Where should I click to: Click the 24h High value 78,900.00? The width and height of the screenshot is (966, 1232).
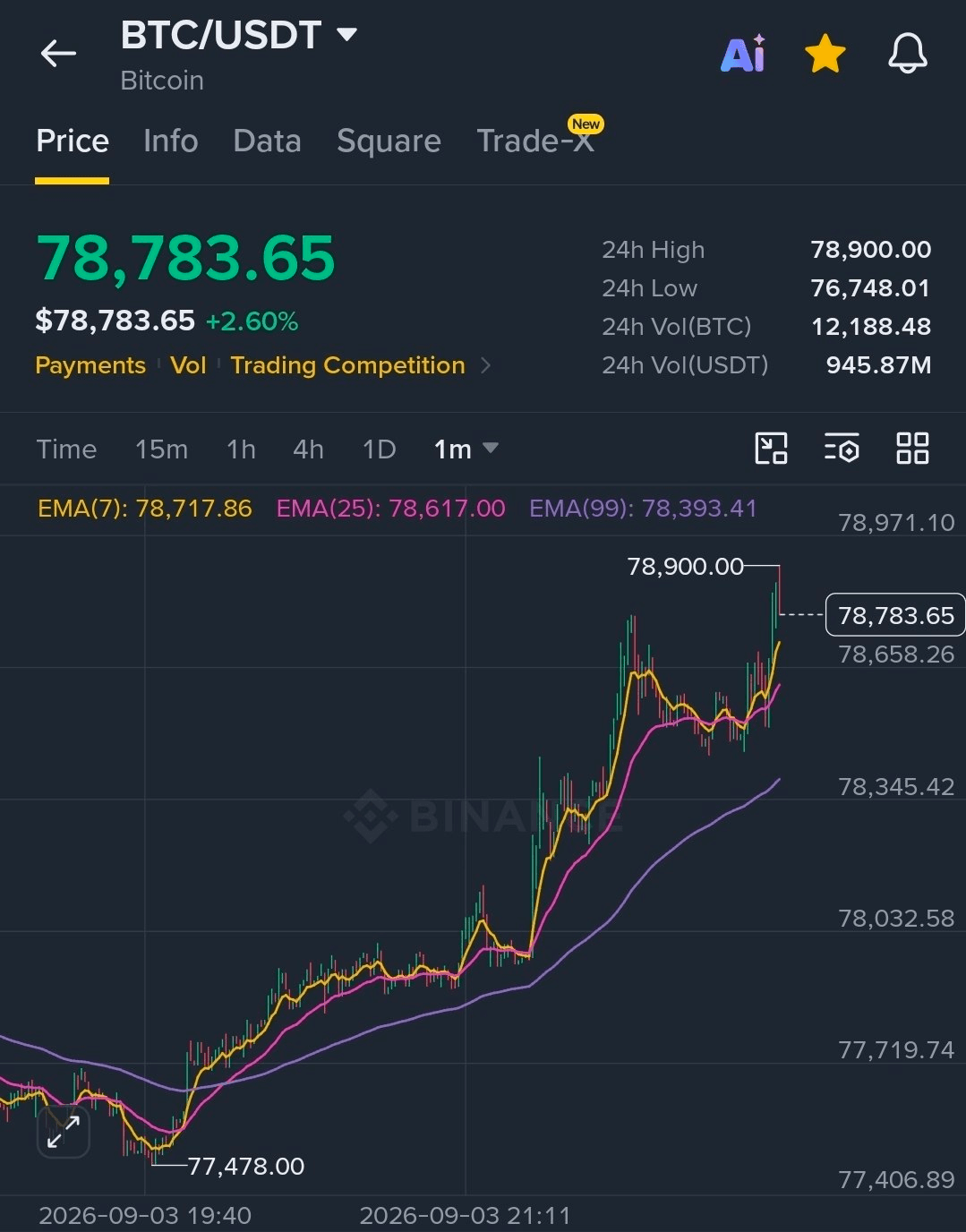pos(870,250)
